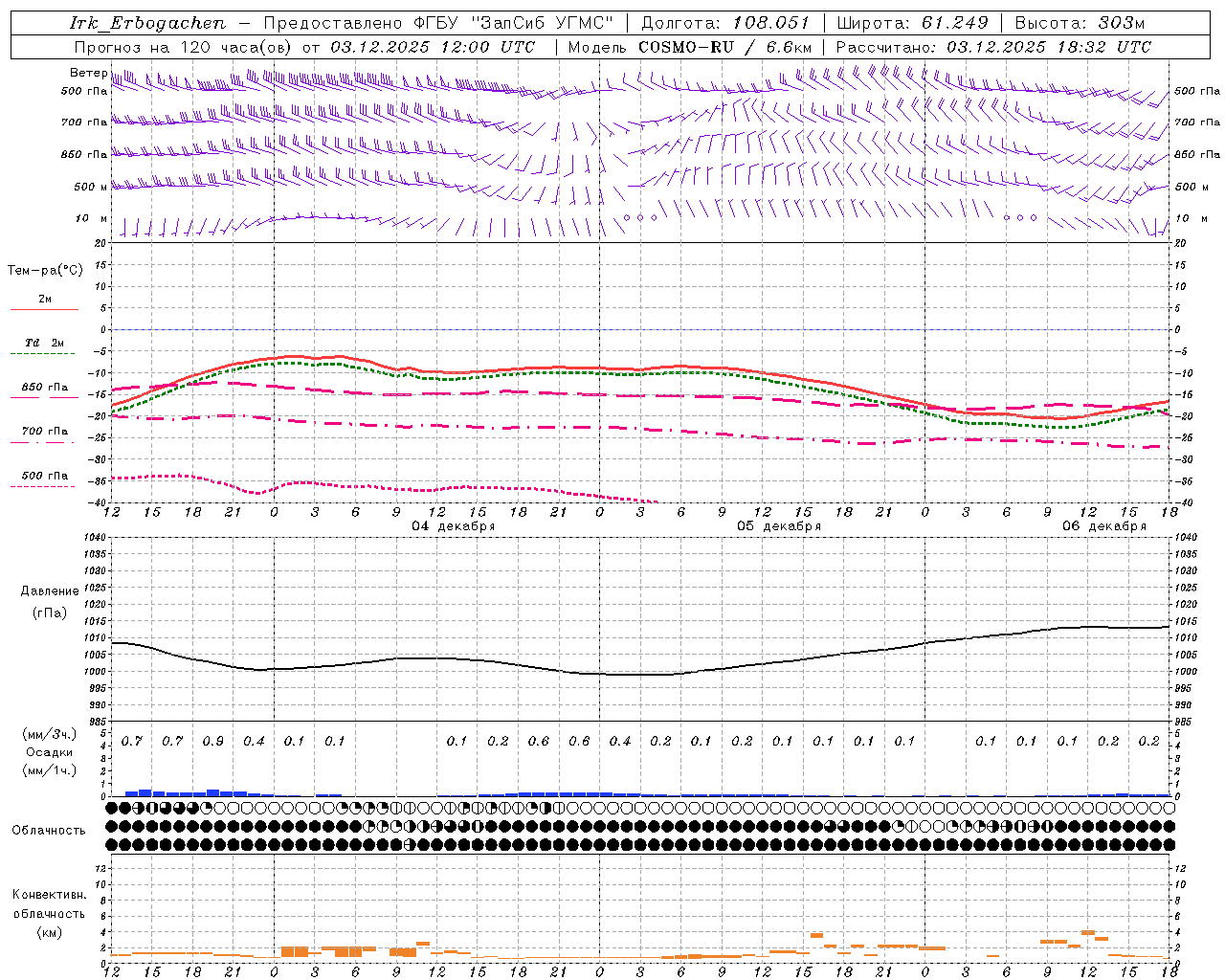Click the line sample under the 2м legend
Viewport: 1225px width, 980px height.
click(x=44, y=310)
